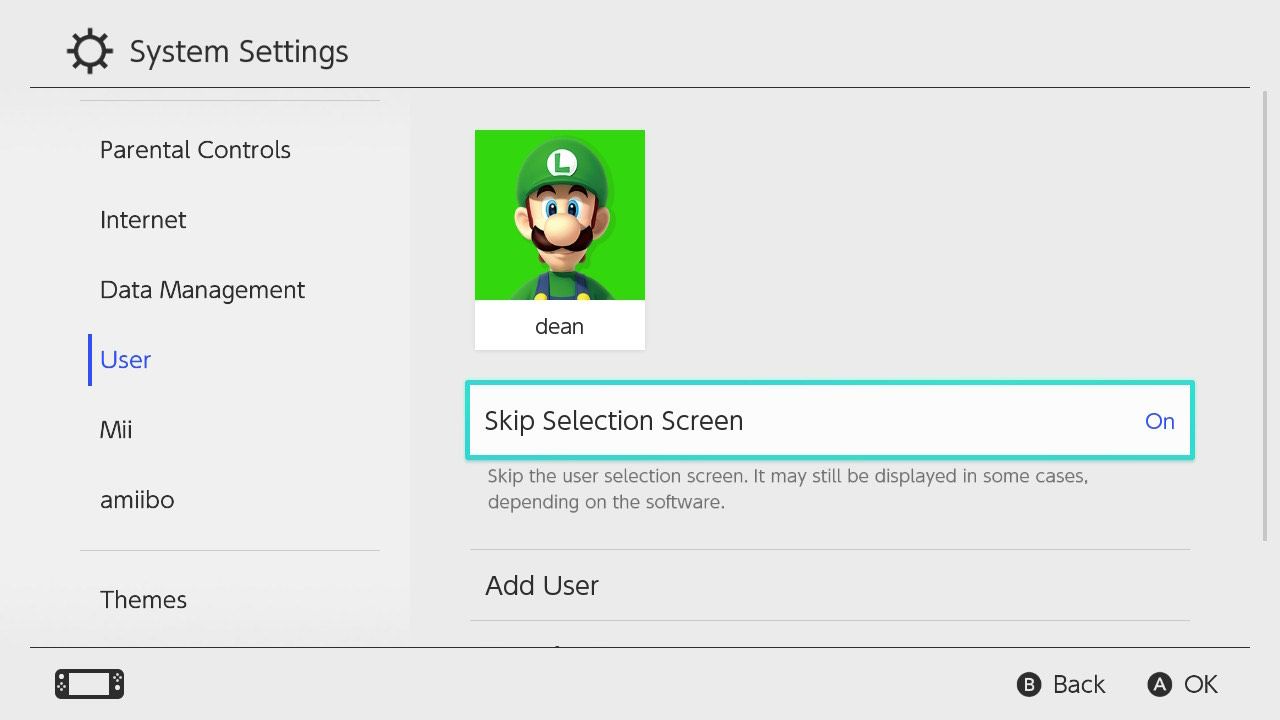Open the Mii settings section
Image resolution: width=1280 pixels, height=720 pixels.
pos(116,429)
